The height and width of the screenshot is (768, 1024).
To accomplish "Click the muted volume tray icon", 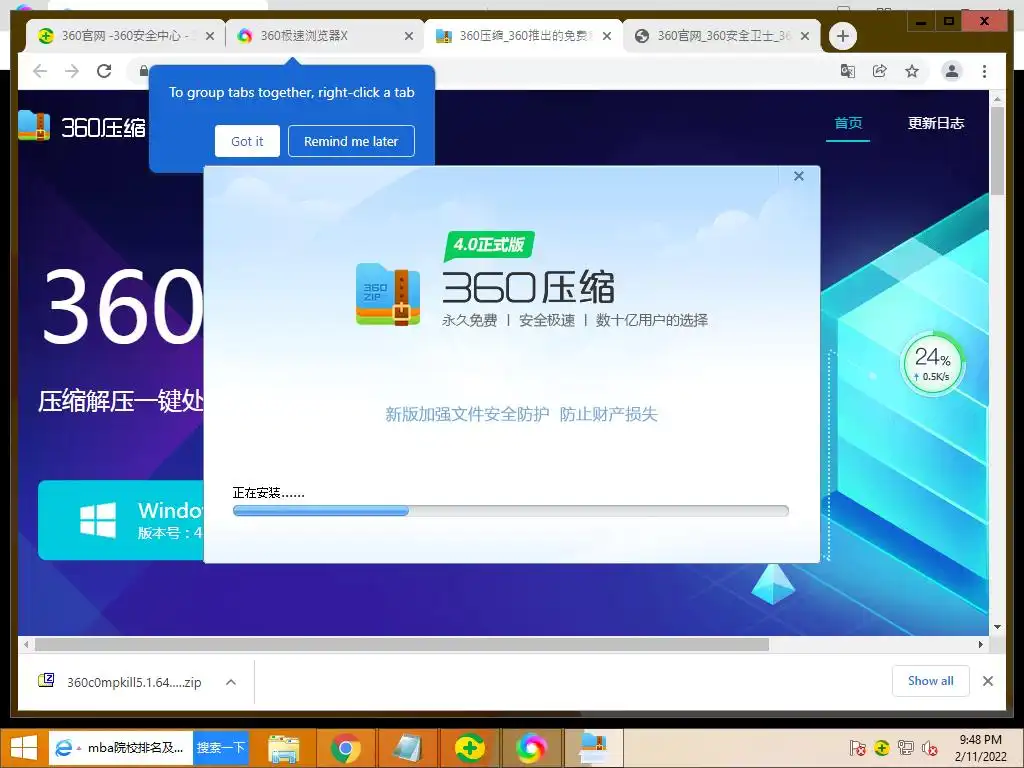I will tap(929, 748).
